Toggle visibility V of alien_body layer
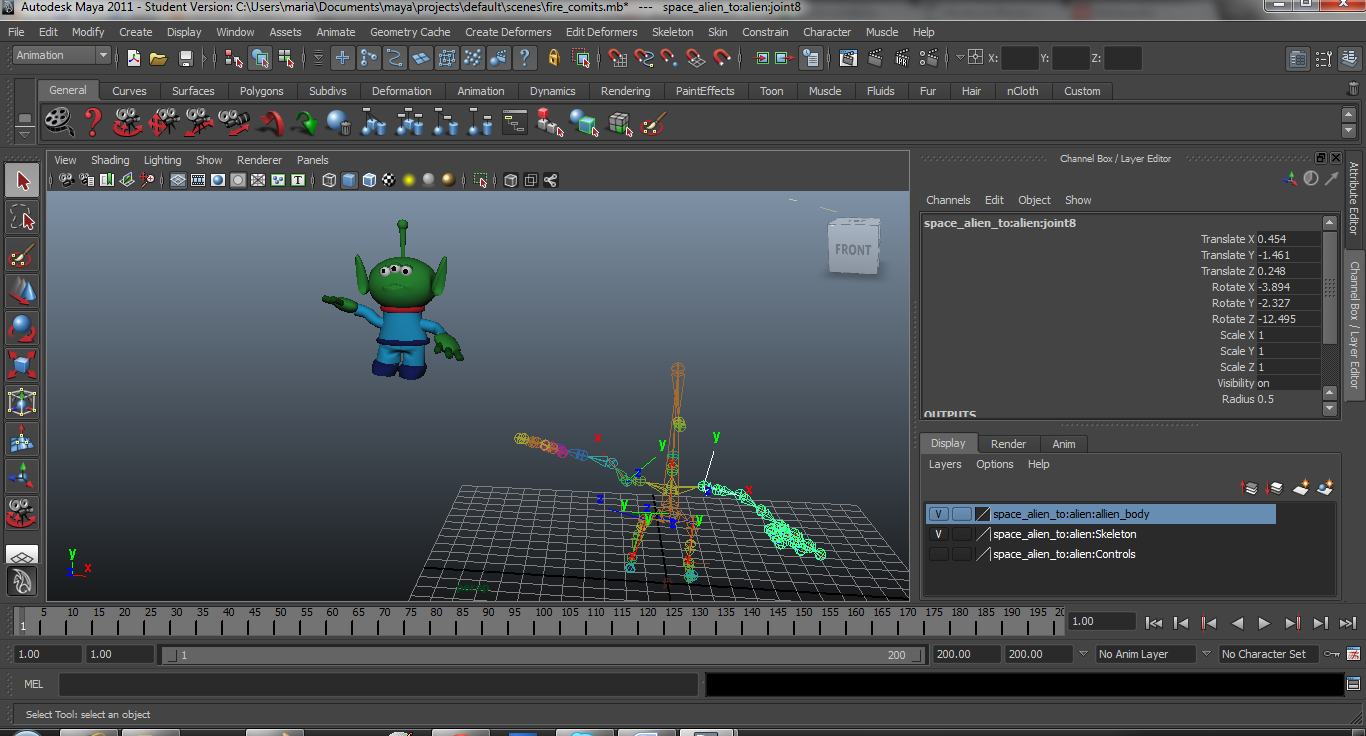 tap(938, 514)
